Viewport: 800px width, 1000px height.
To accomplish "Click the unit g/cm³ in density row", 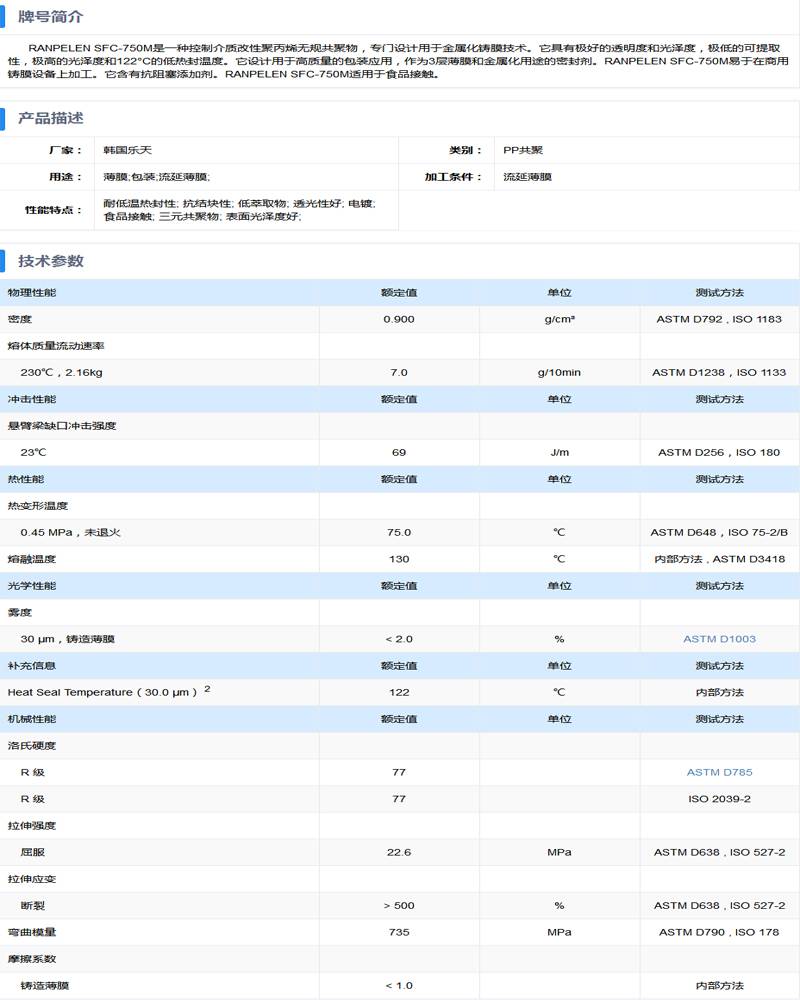I will (x=559, y=319).
